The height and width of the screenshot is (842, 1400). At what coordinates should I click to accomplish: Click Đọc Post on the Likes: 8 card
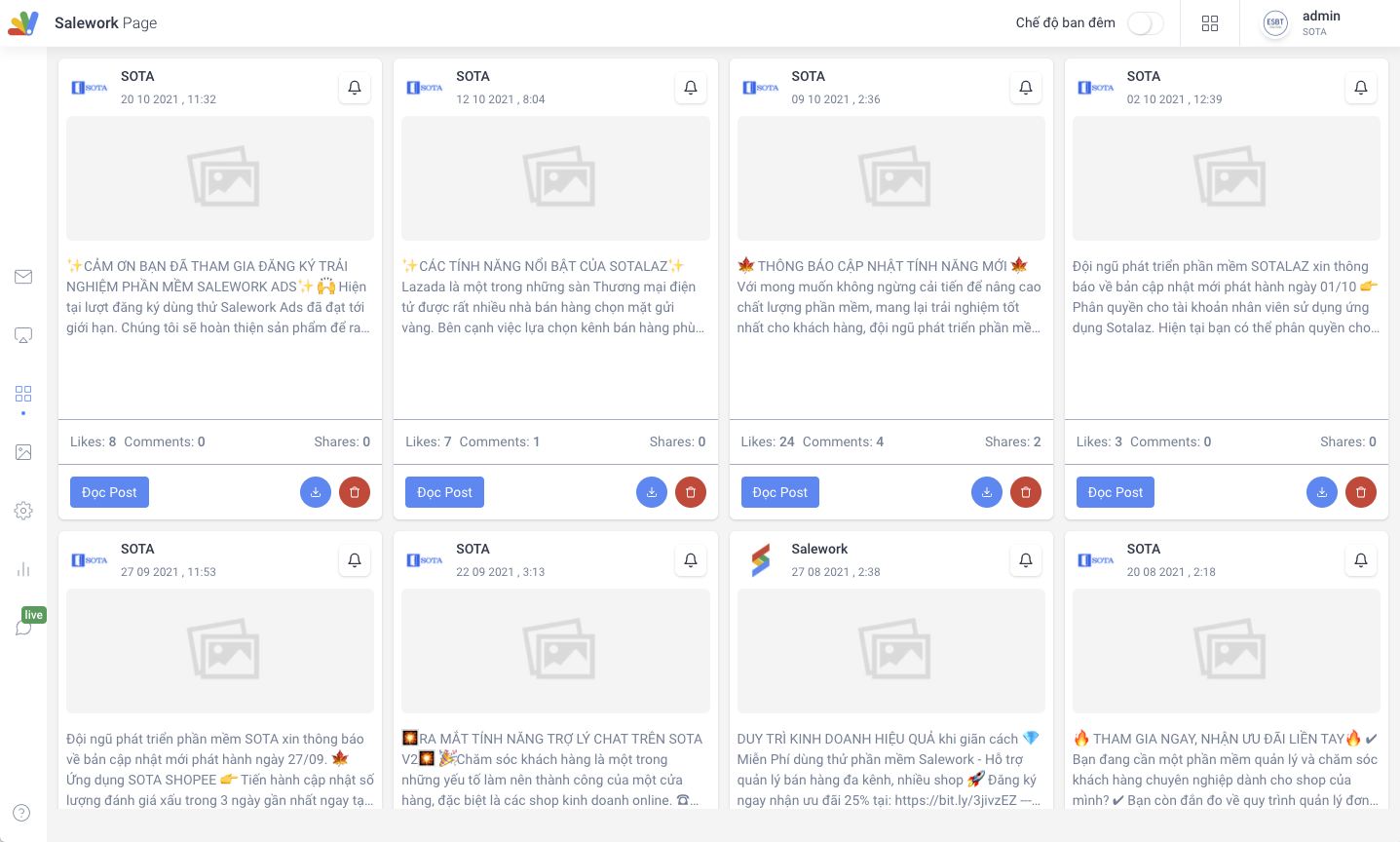coord(109,492)
